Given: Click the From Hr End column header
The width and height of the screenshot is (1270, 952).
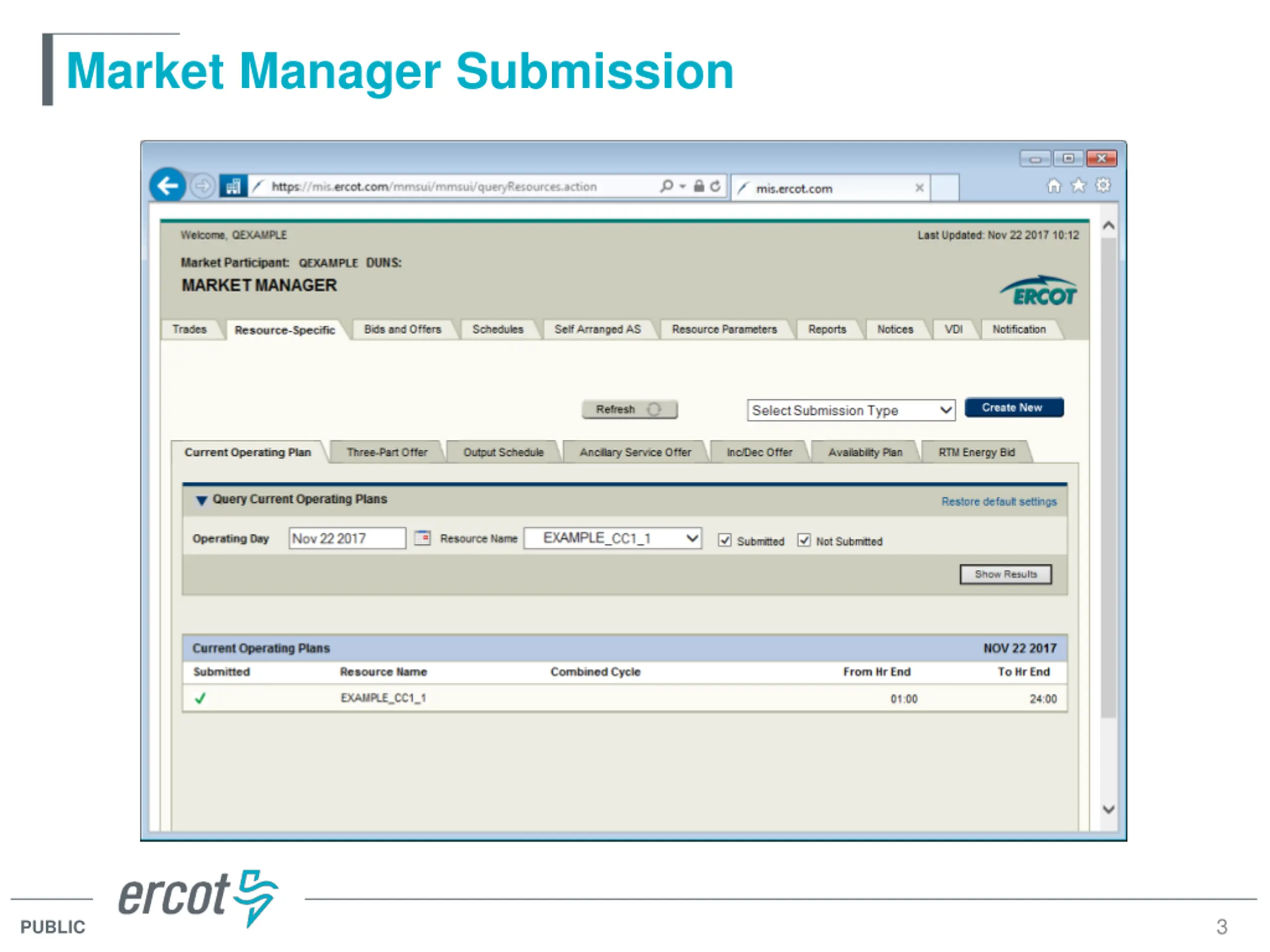Looking at the screenshot, I should tap(877, 671).
